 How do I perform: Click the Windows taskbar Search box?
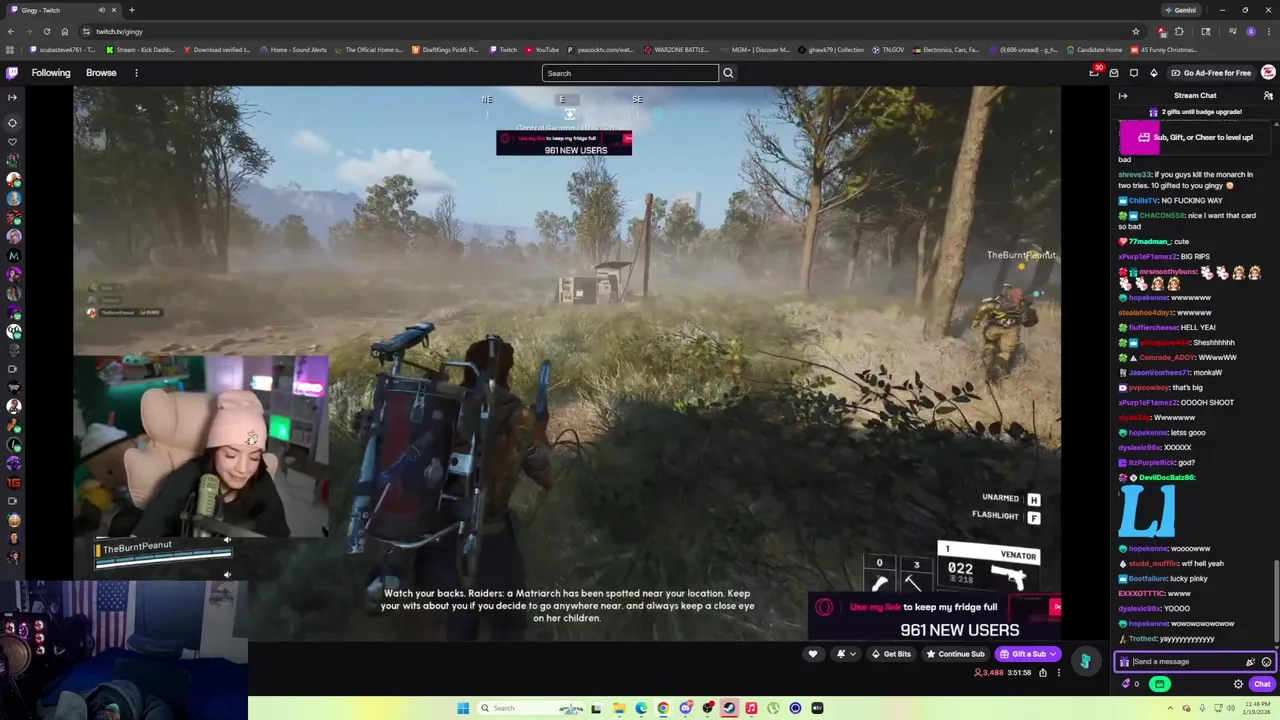pyautogui.click(x=528, y=708)
